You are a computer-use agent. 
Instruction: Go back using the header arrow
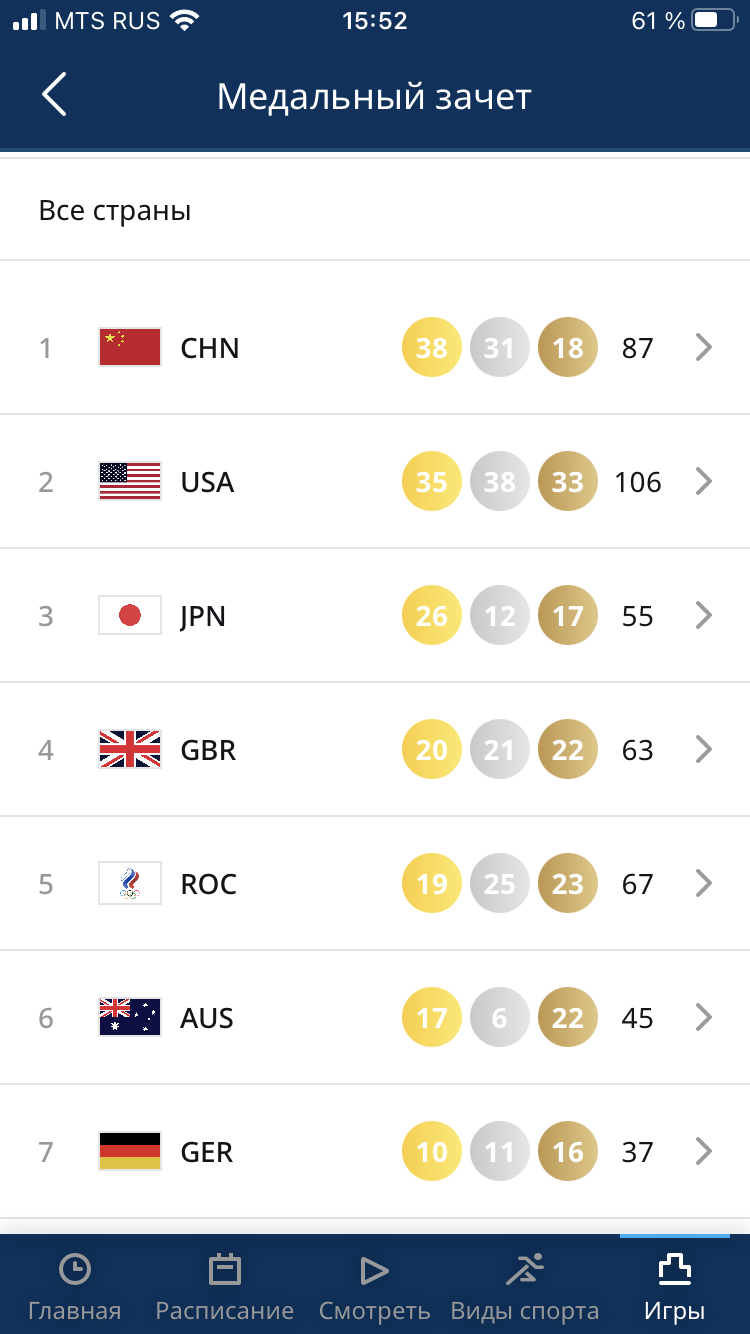coord(54,95)
